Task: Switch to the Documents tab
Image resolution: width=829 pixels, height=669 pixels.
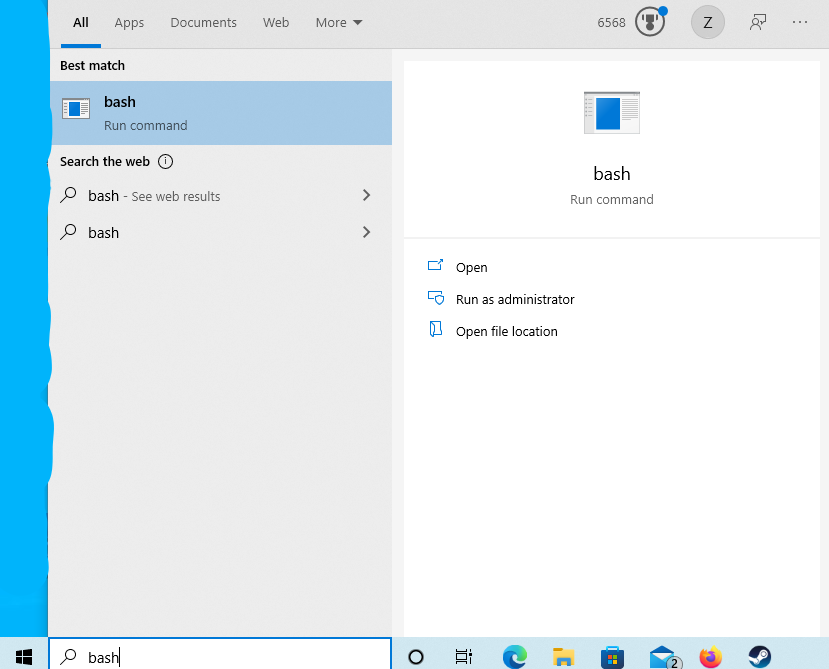Action: tap(203, 22)
